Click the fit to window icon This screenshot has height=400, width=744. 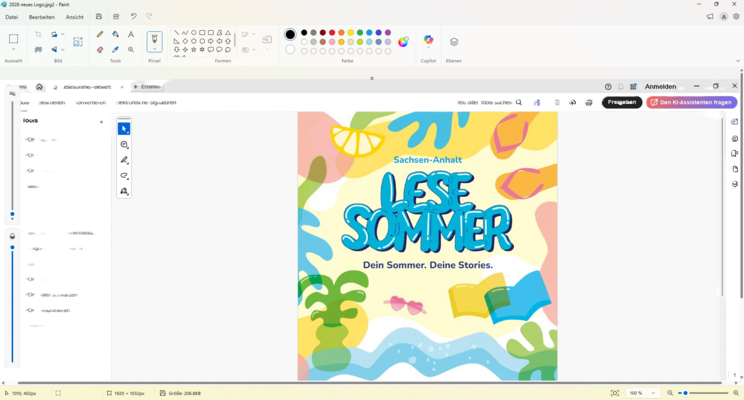point(615,393)
